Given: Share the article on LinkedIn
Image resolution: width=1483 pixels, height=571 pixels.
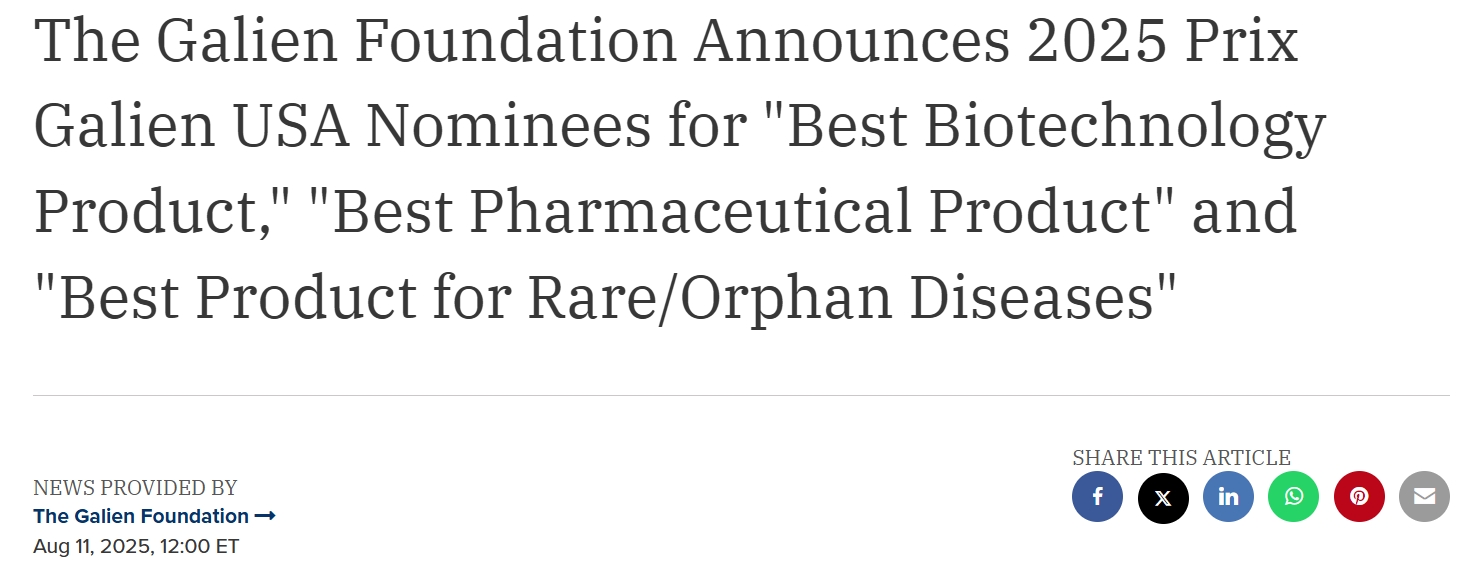Looking at the screenshot, I should (1228, 497).
